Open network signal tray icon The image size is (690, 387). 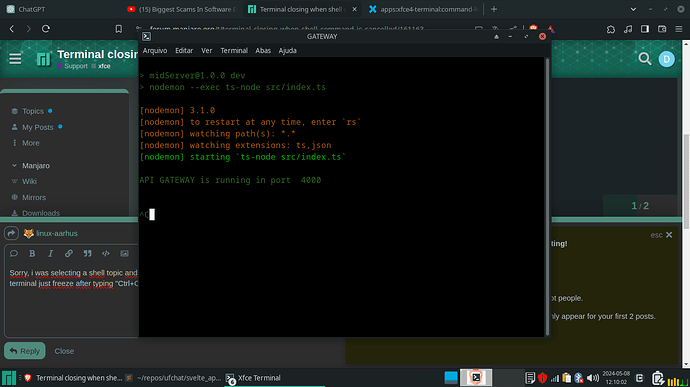point(554,378)
